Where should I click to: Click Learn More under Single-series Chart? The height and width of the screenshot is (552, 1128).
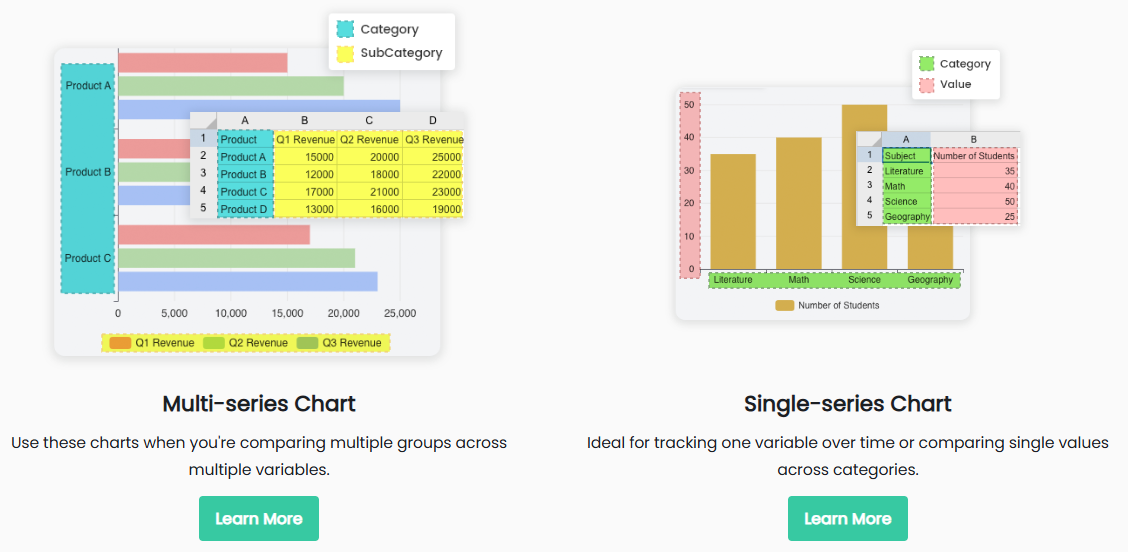coord(847,518)
